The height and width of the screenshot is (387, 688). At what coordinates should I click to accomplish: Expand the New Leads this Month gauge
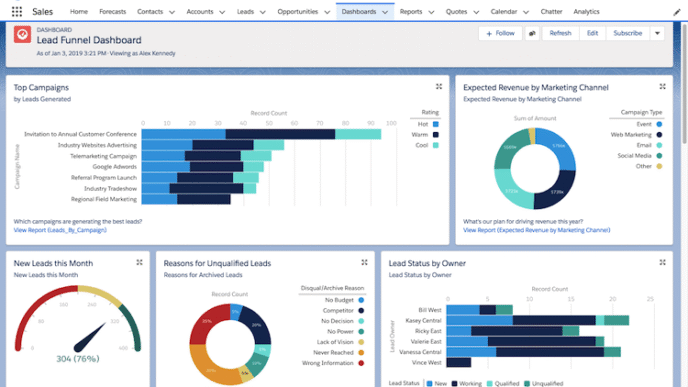coord(140,262)
